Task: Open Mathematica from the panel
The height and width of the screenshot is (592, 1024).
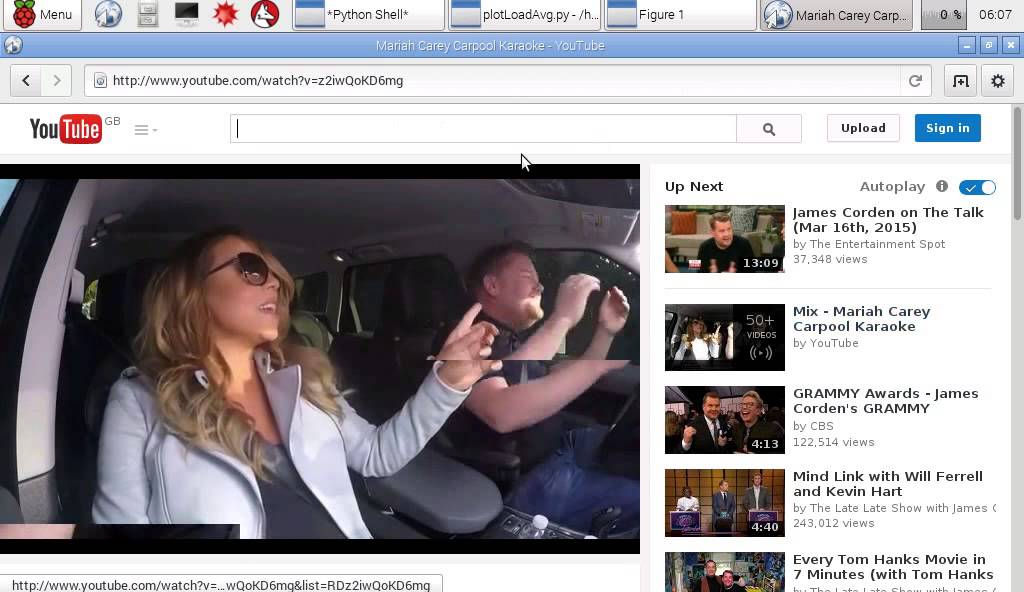Action: pyautogui.click(x=225, y=14)
